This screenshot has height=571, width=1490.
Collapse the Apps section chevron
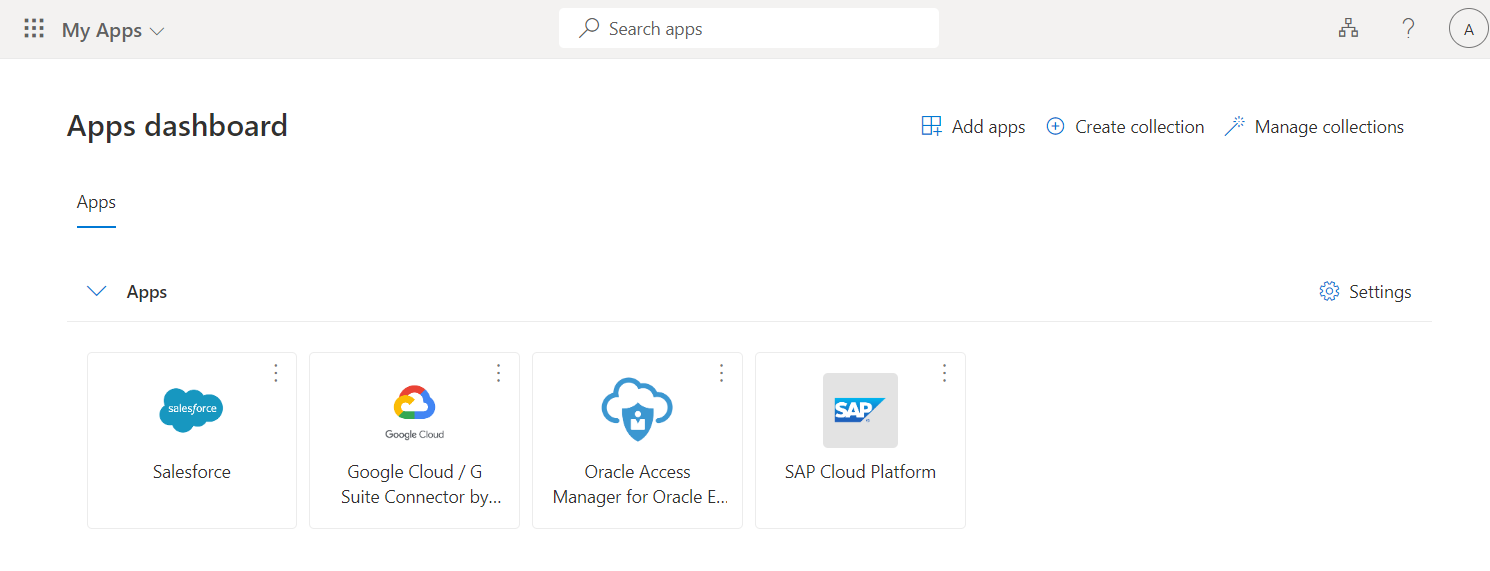pos(97,292)
